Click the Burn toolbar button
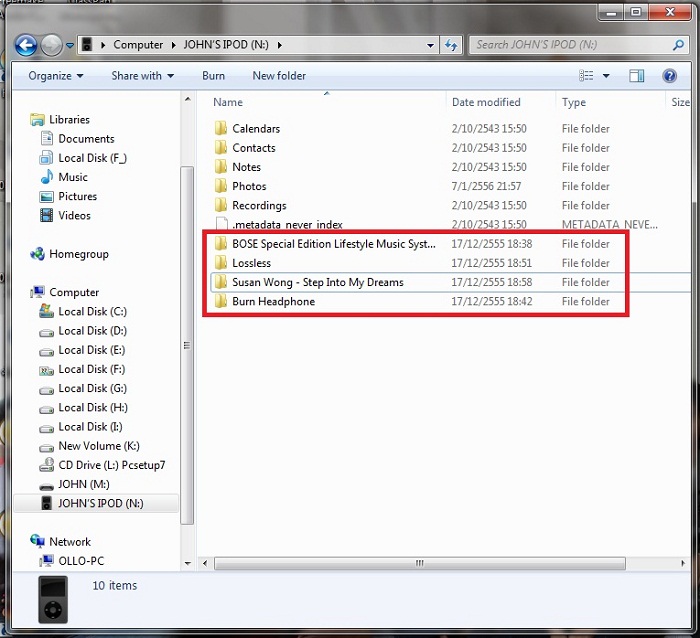Image resolution: width=700 pixels, height=638 pixels. [213, 76]
